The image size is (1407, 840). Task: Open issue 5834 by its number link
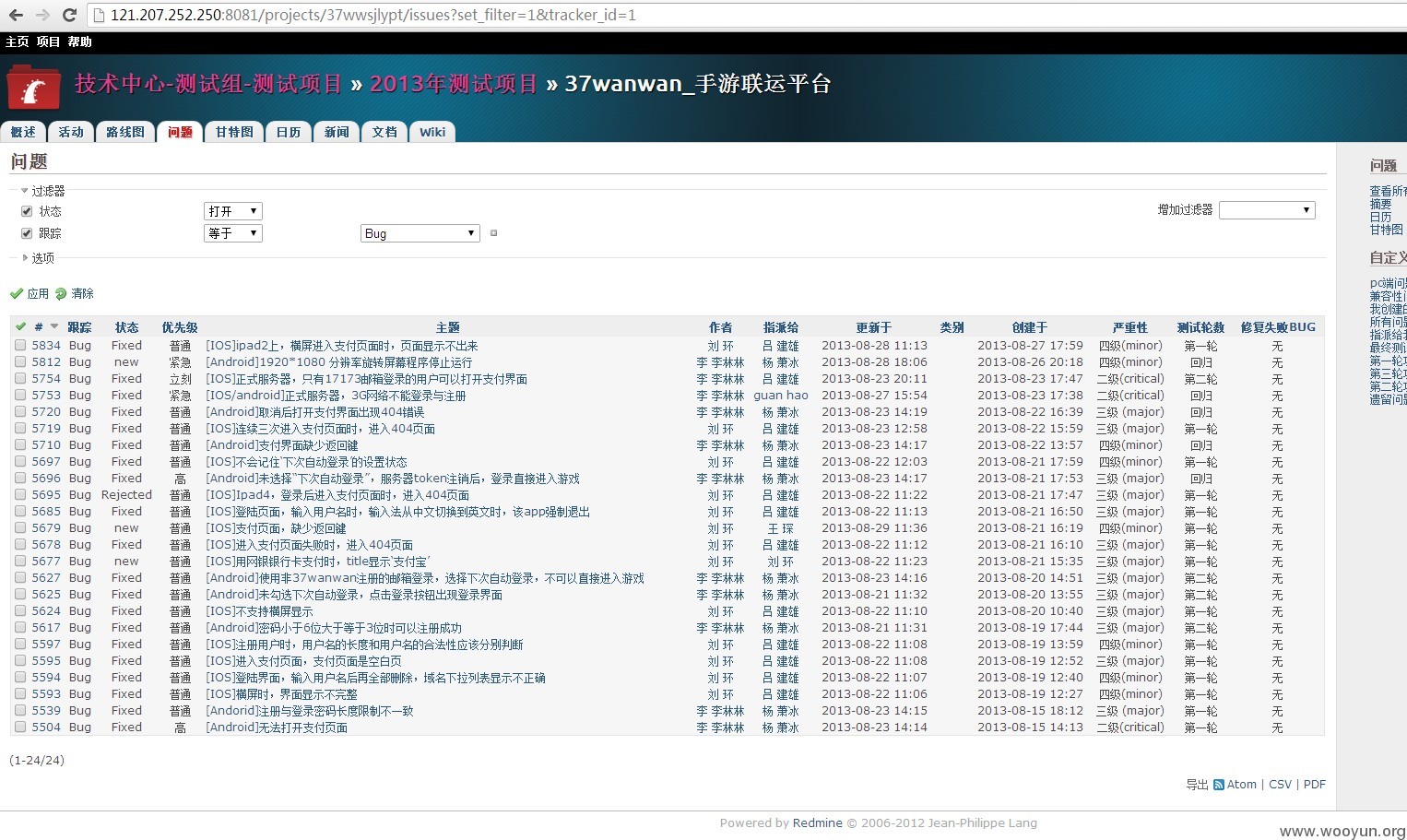point(46,346)
